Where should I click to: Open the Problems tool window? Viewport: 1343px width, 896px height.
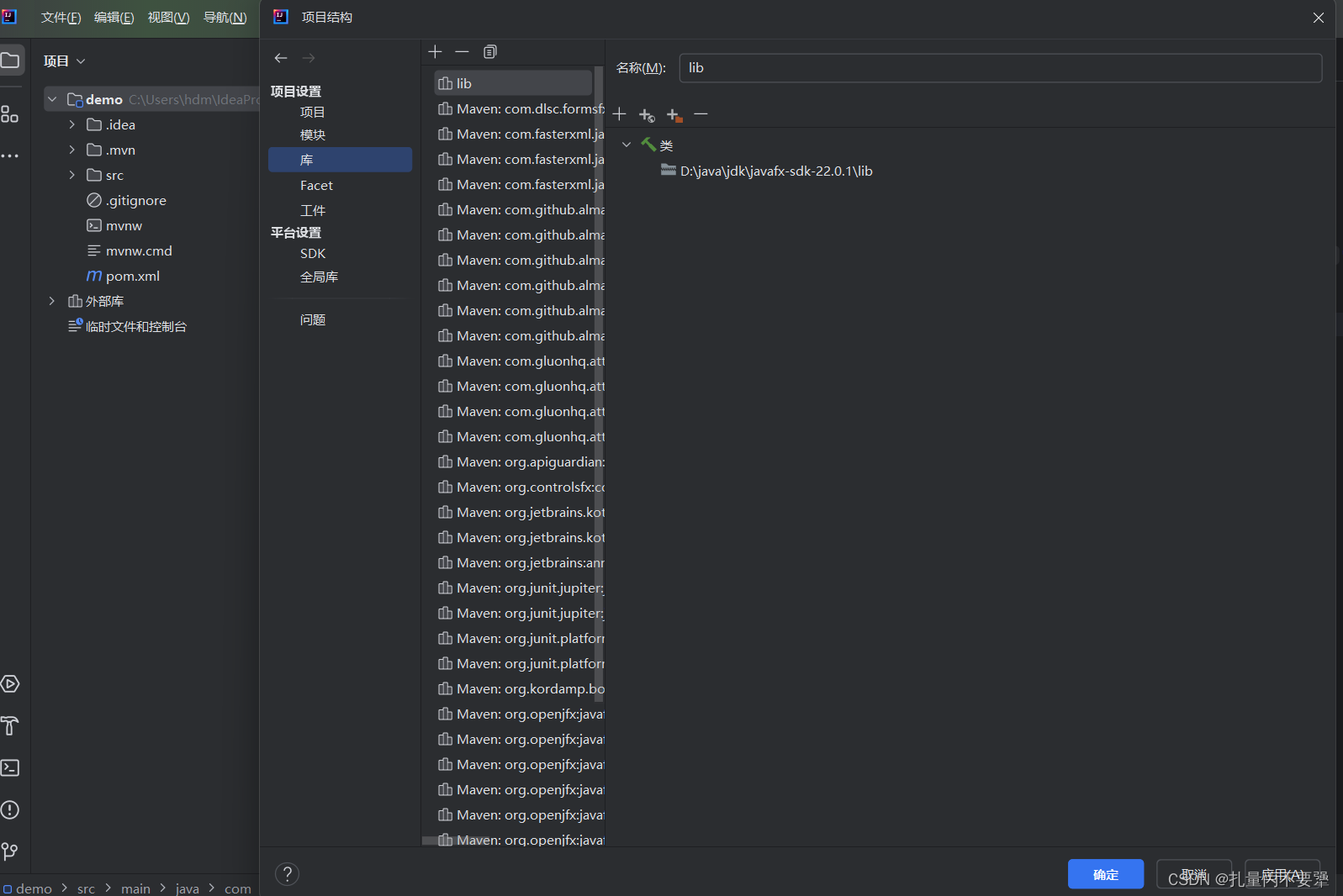tap(10, 810)
